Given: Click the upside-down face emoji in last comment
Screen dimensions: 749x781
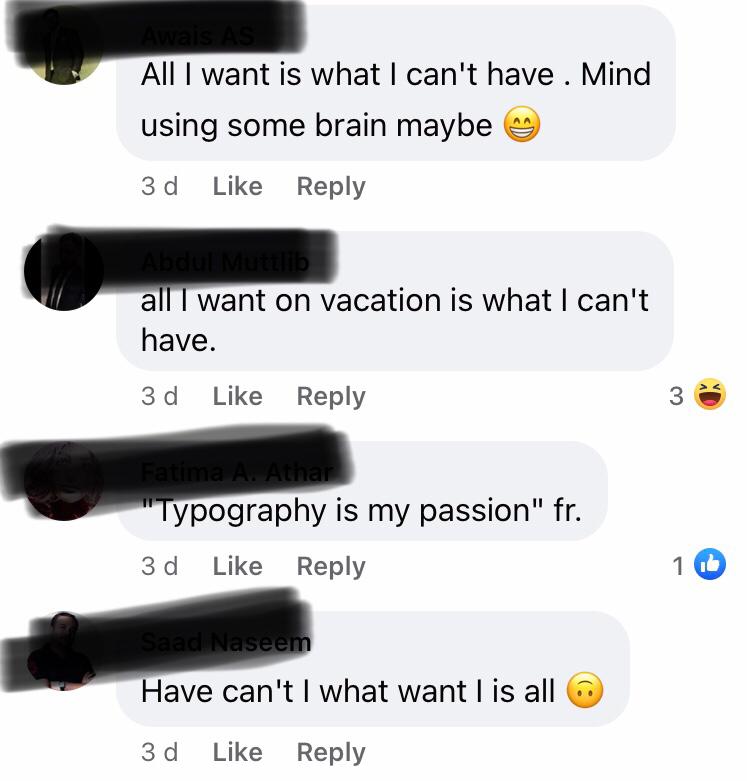Looking at the screenshot, I should 585,691.
